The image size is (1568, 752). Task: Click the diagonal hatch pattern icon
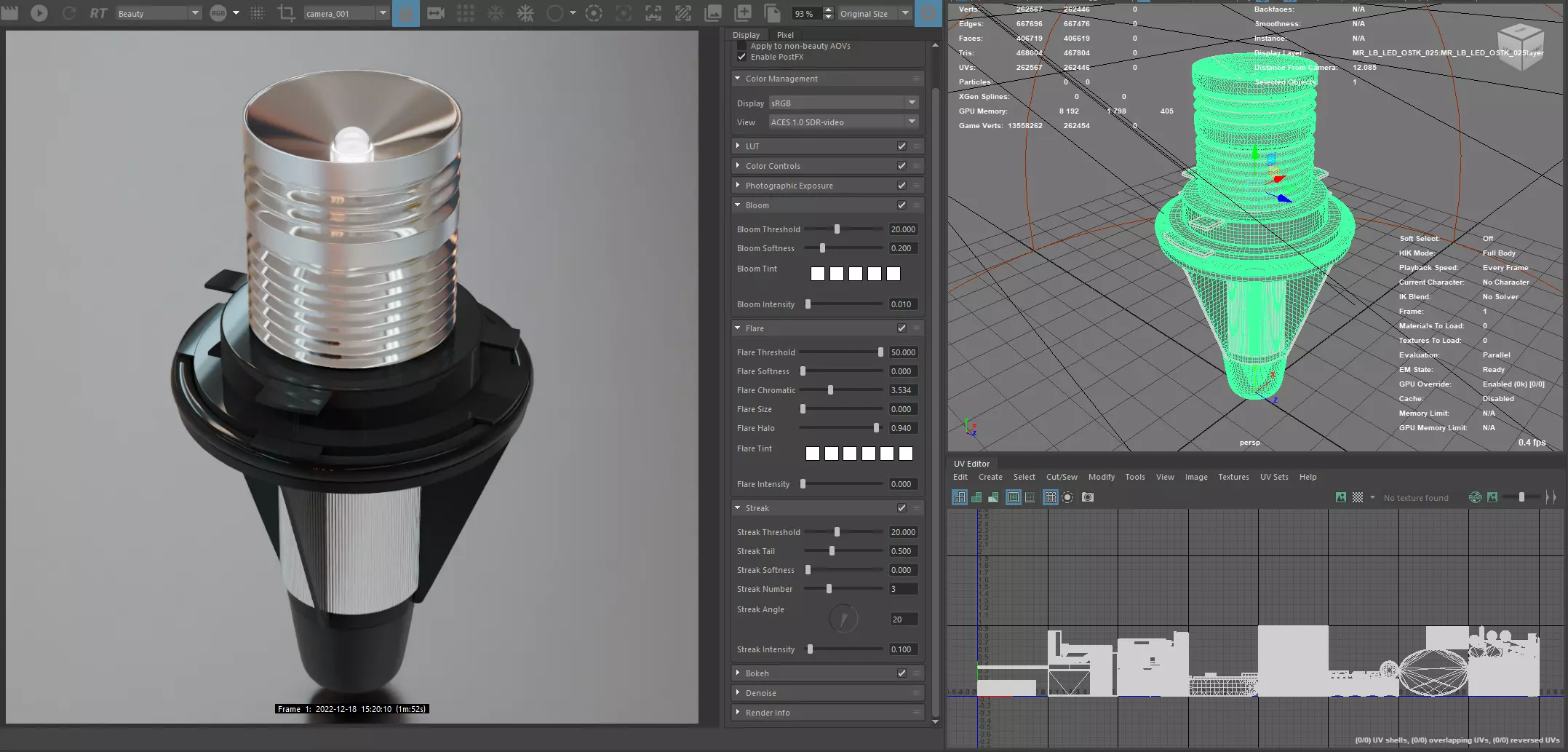[683, 13]
